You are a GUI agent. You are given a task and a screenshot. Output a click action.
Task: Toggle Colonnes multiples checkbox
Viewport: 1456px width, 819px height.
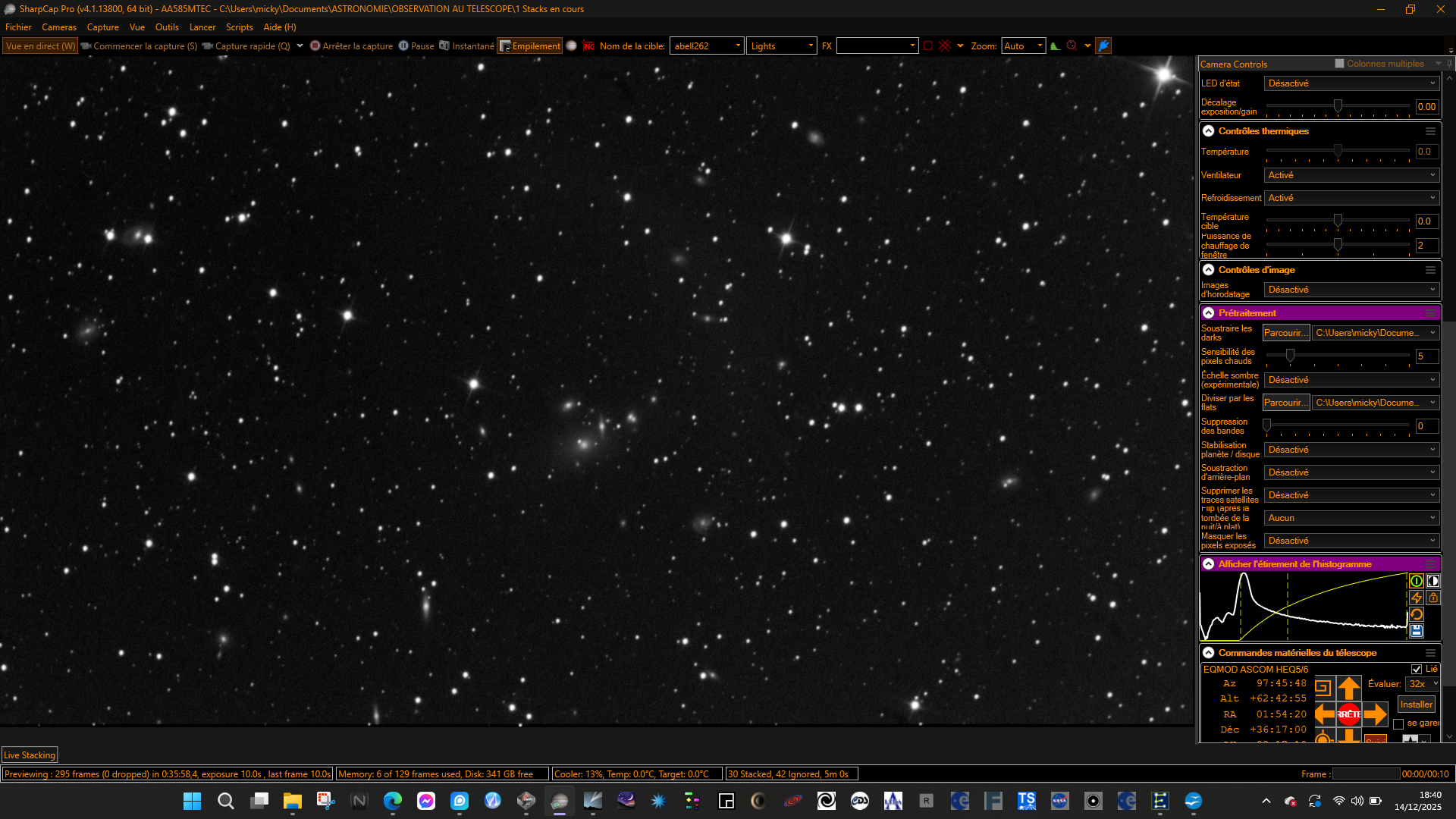tap(1339, 64)
